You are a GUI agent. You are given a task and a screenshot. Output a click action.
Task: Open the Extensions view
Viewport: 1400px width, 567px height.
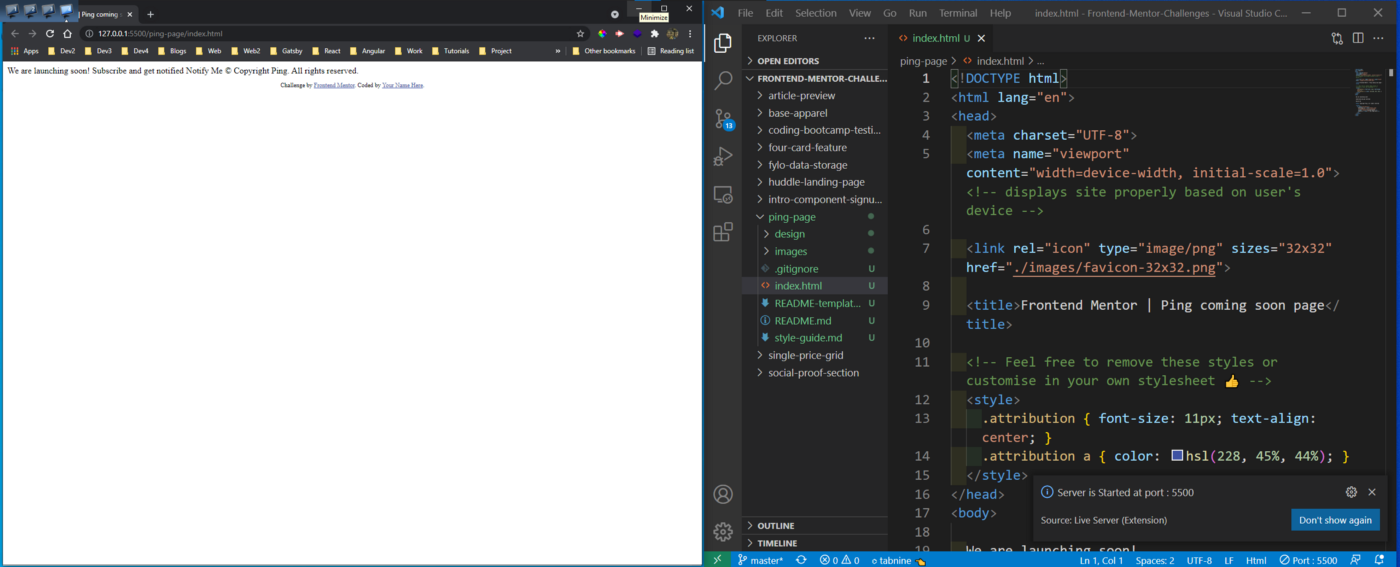click(723, 233)
